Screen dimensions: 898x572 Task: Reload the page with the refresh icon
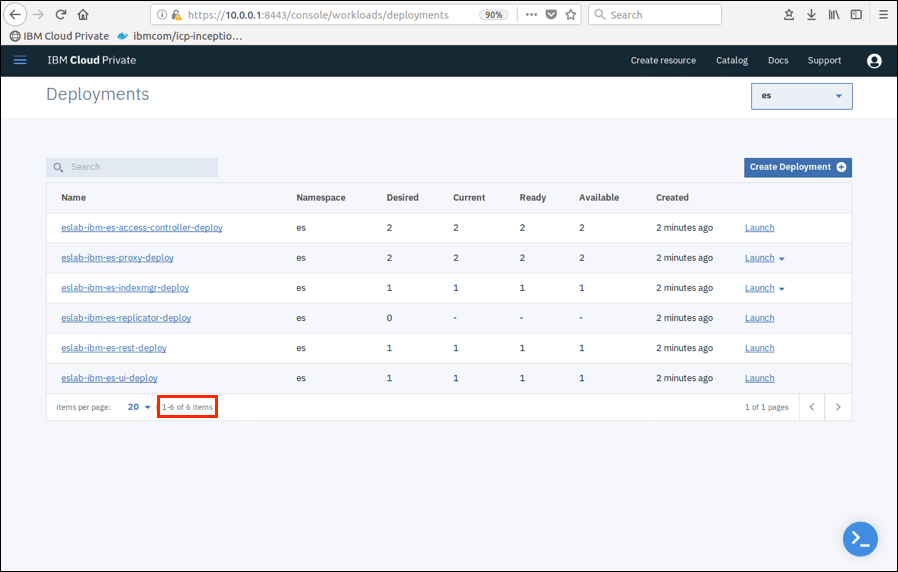[x=61, y=14]
